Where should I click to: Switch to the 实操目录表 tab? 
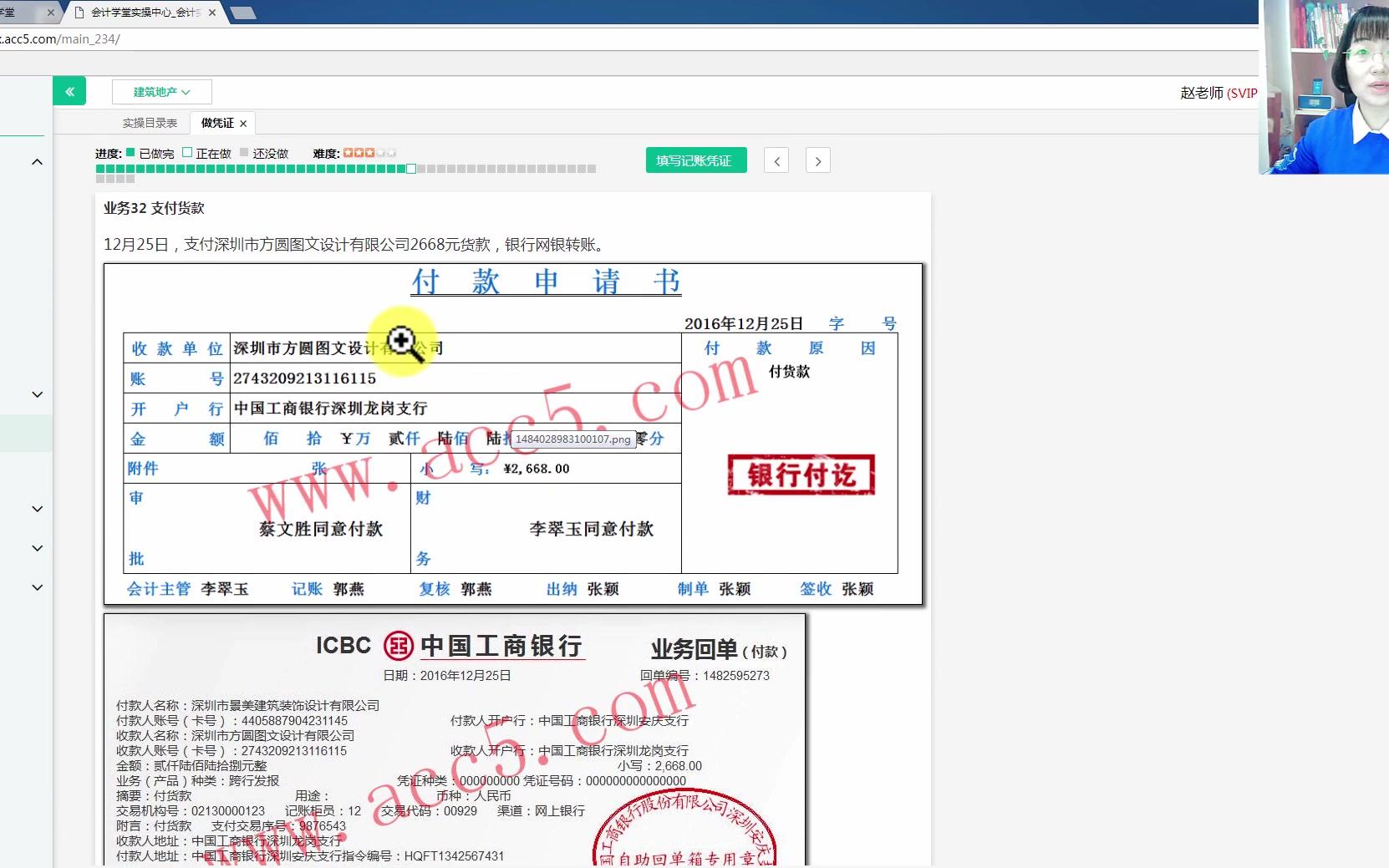click(x=150, y=122)
